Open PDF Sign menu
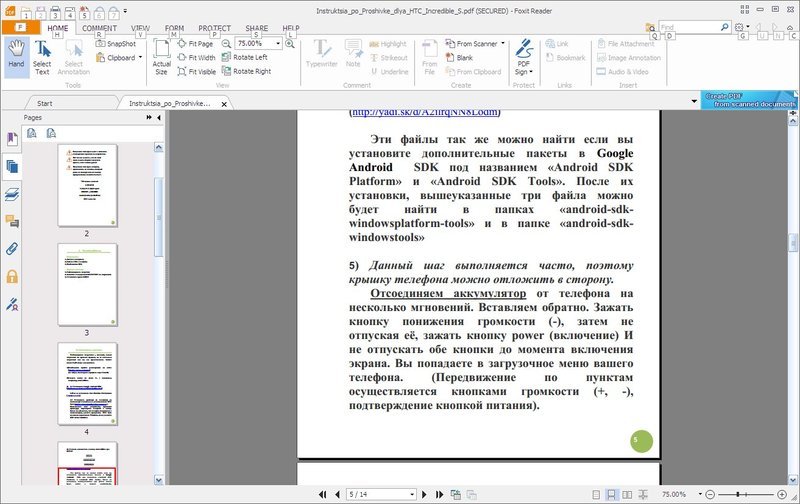 523,57
